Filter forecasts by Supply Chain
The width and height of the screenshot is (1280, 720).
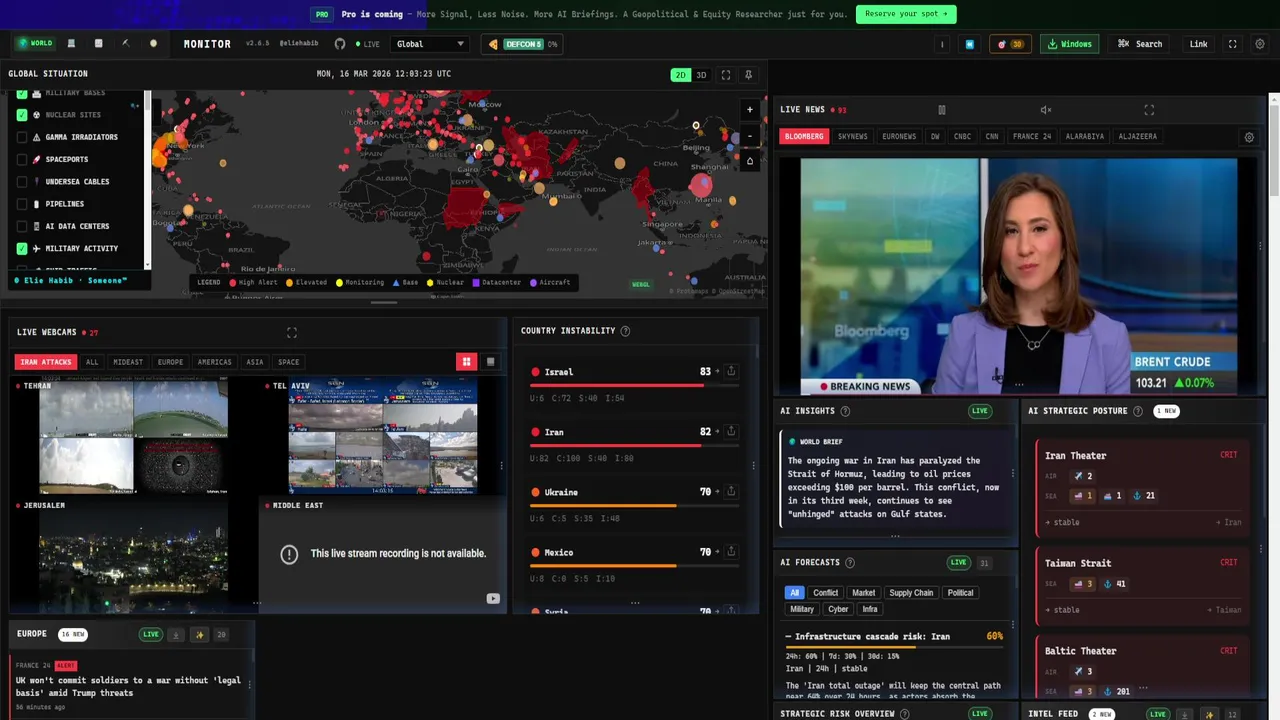(x=911, y=593)
